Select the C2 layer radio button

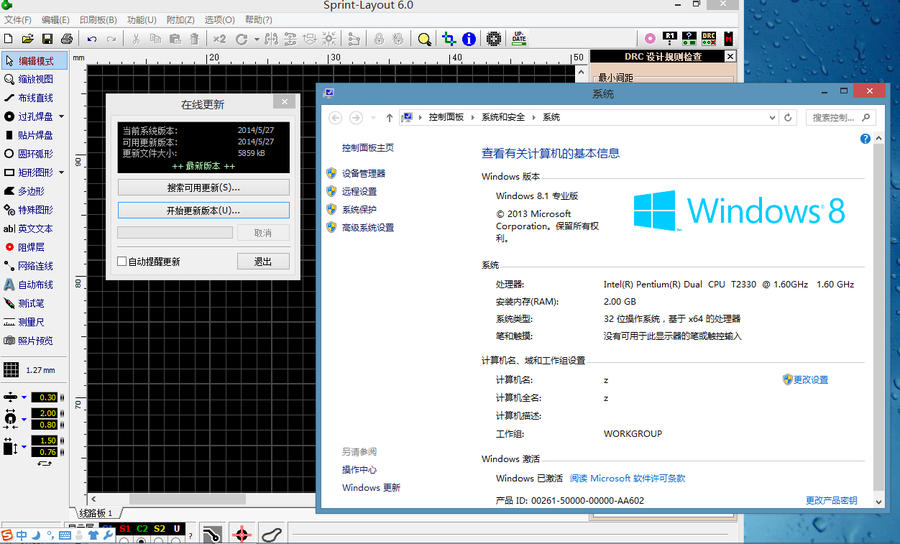tap(141, 541)
